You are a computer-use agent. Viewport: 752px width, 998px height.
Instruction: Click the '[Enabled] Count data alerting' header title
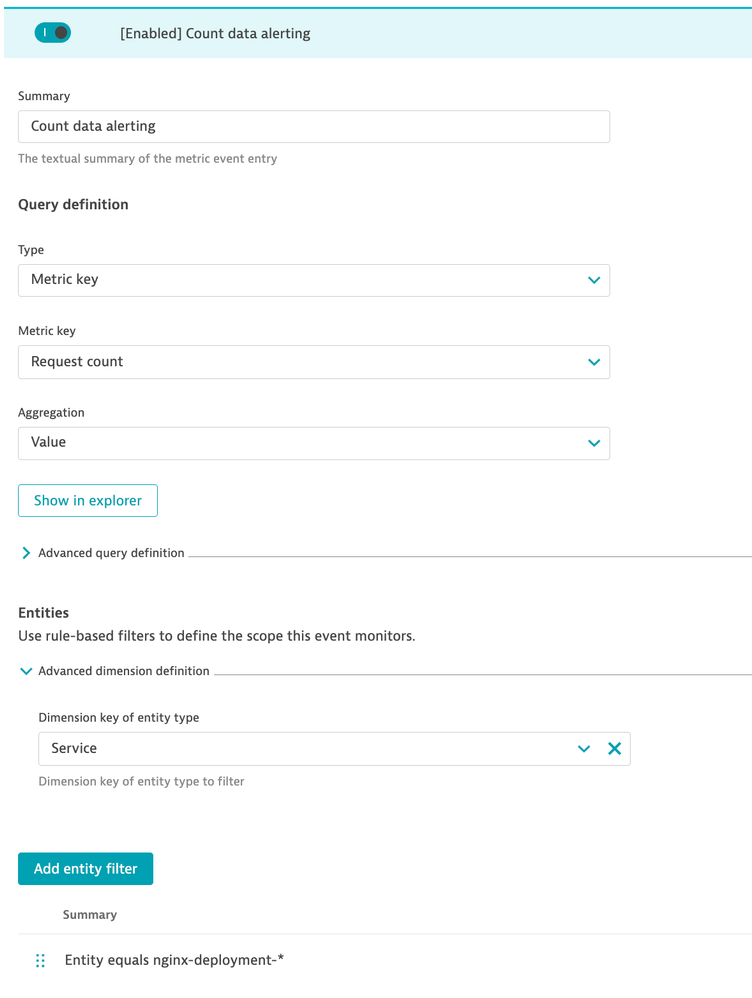tap(215, 33)
